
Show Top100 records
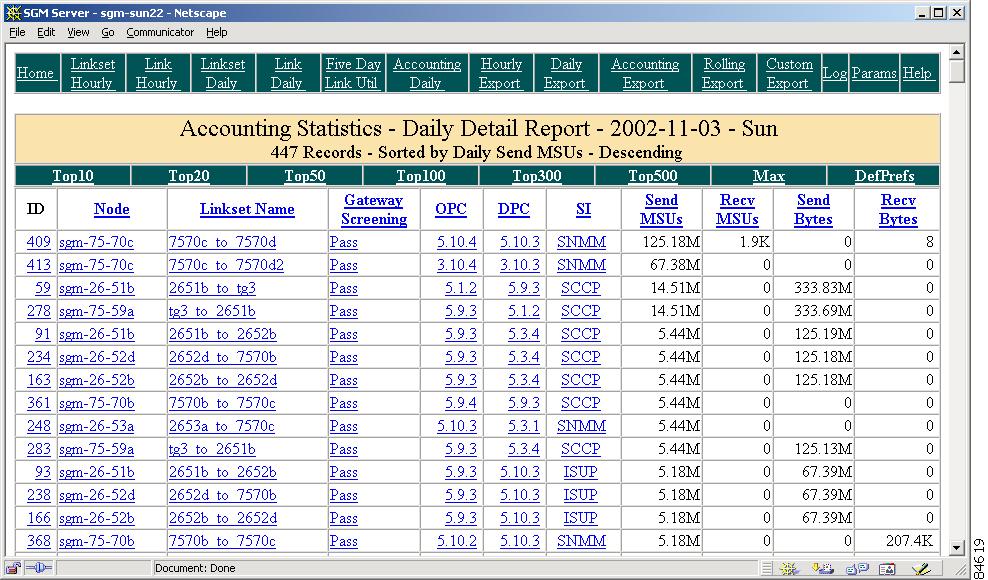pyautogui.click(x=421, y=176)
